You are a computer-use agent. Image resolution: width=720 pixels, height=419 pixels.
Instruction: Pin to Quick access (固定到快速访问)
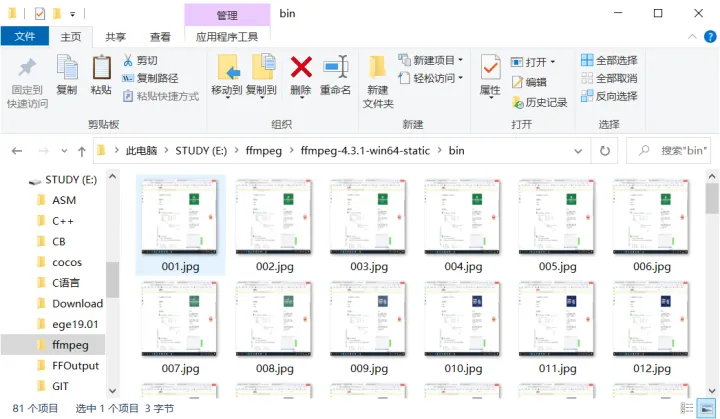[27, 83]
